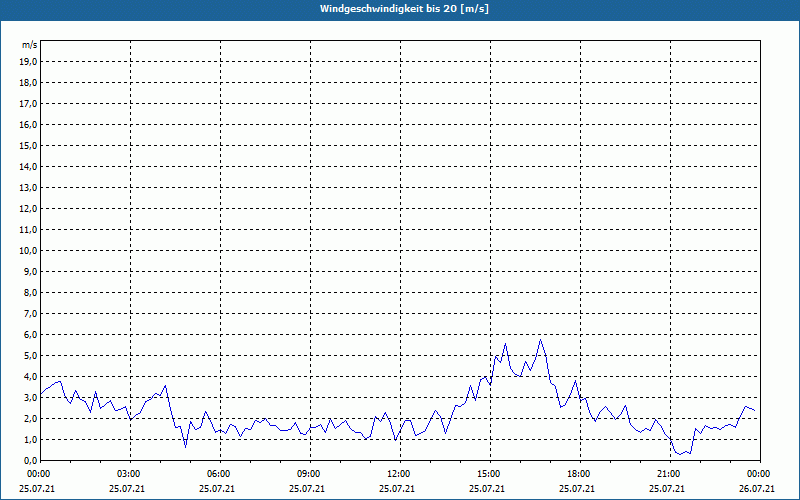This screenshot has height=500, width=800.
Task: Click the "10,0" y-axis label
Action: pyautogui.click(x=28, y=251)
